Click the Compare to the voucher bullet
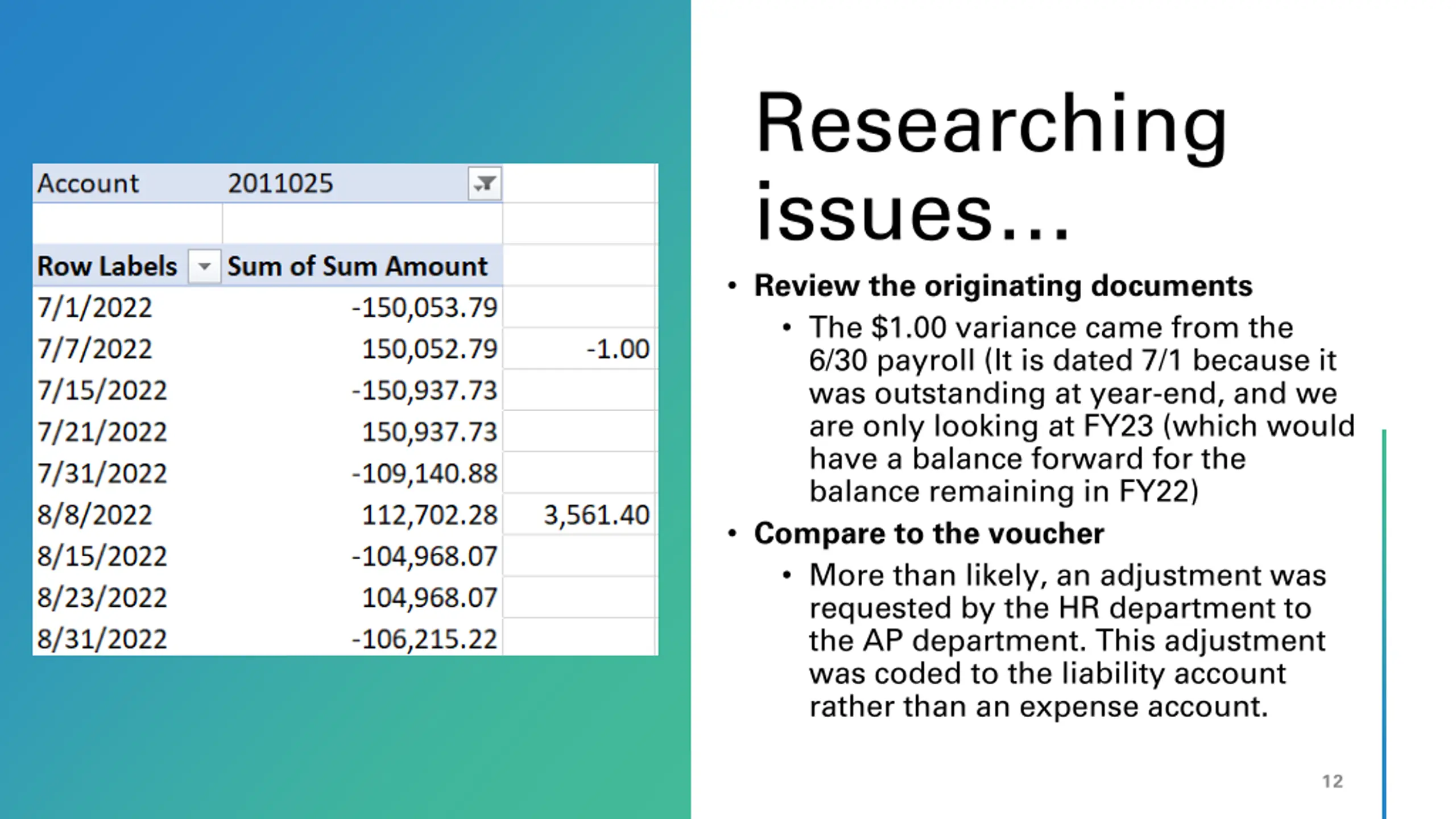 pyautogui.click(x=929, y=534)
